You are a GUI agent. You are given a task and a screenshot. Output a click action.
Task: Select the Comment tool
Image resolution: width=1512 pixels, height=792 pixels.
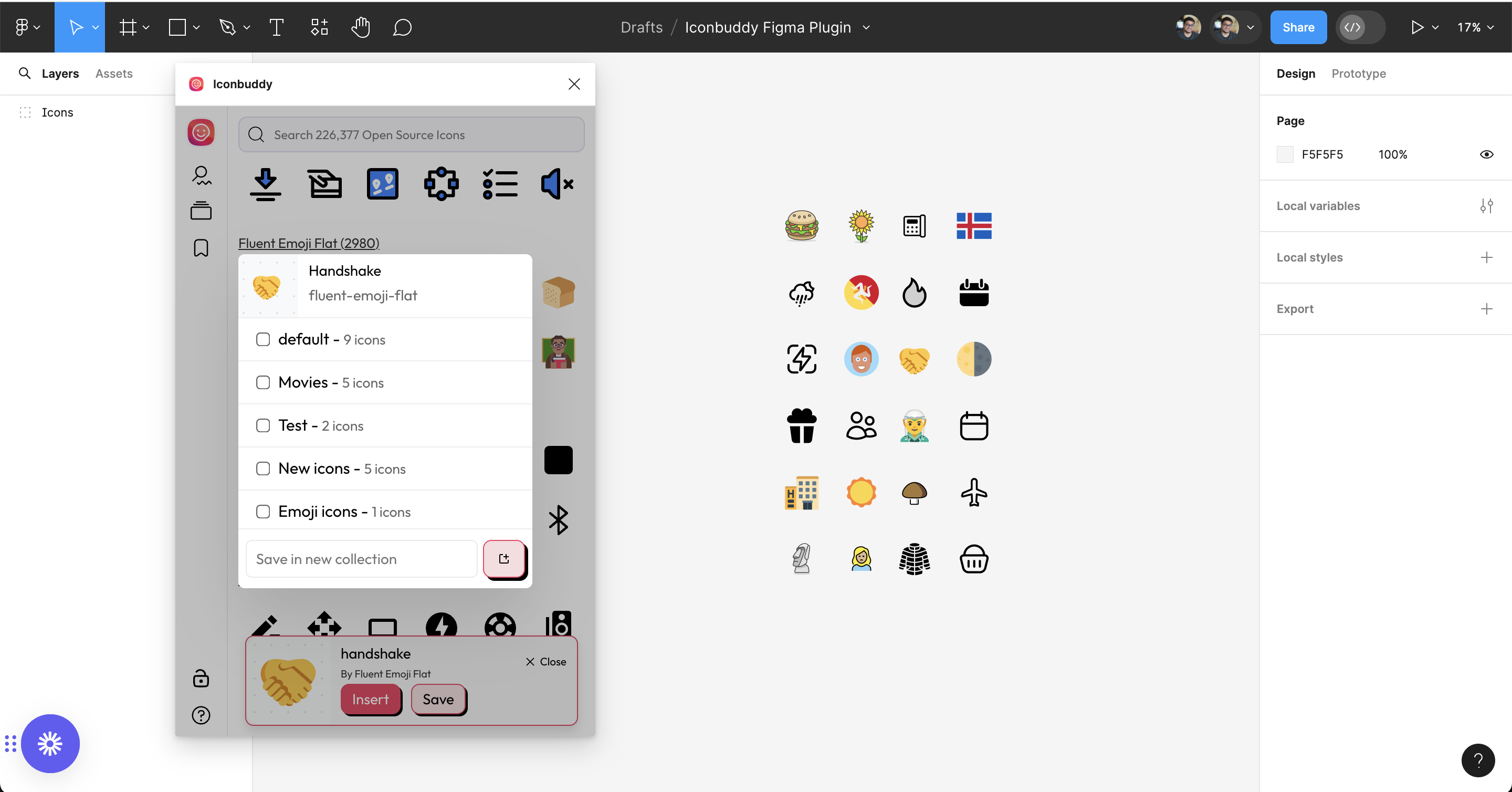tap(402, 27)
